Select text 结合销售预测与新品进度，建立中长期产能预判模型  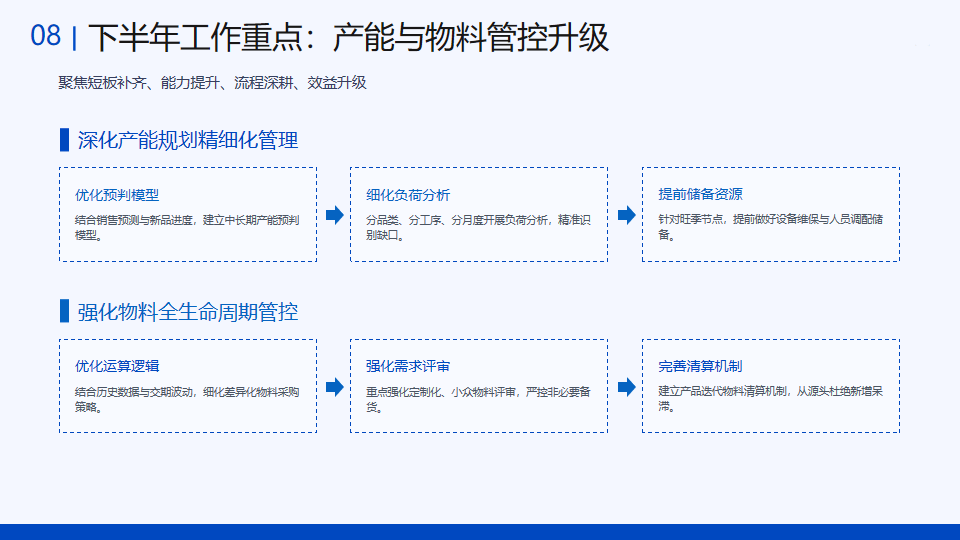click(x=187, y=227)
